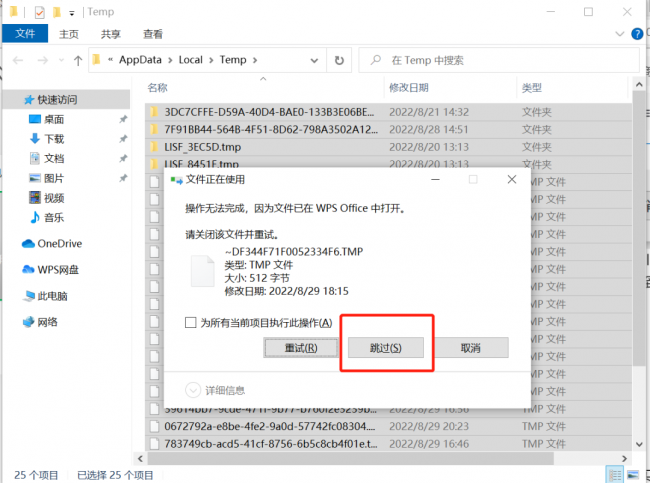Switch to large icons view in status bar
This screenshot has width=650, height=483.
tap(633, 475)
